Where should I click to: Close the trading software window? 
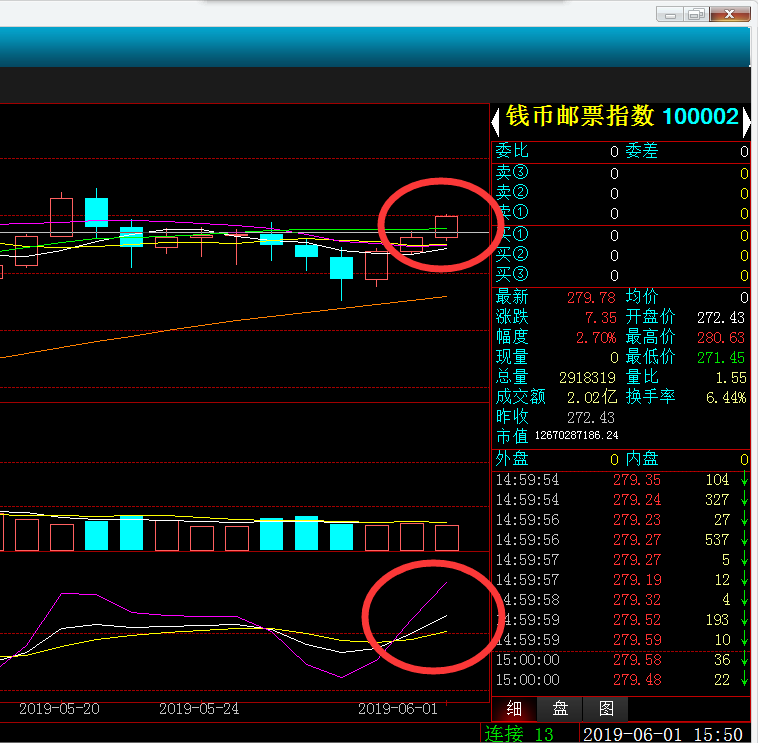click(x=732, y=14)
